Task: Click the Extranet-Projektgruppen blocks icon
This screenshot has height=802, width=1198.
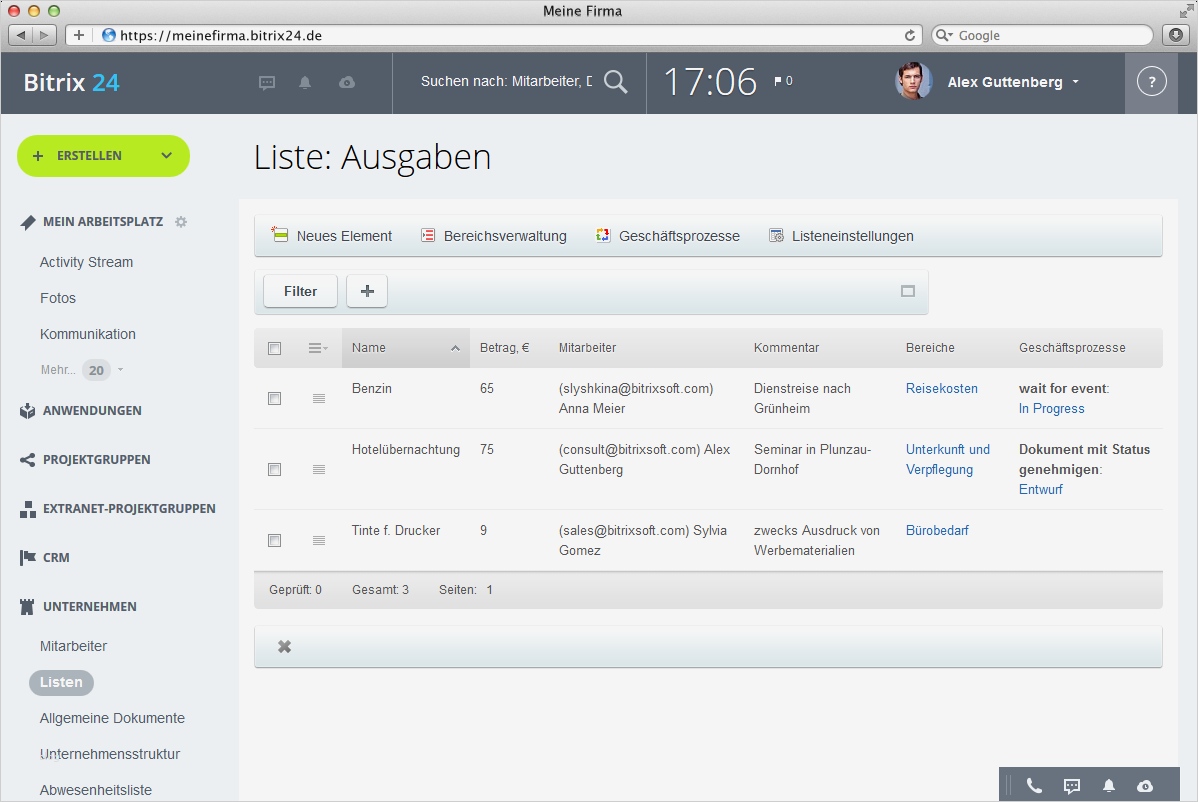Action: coord(28,509)
